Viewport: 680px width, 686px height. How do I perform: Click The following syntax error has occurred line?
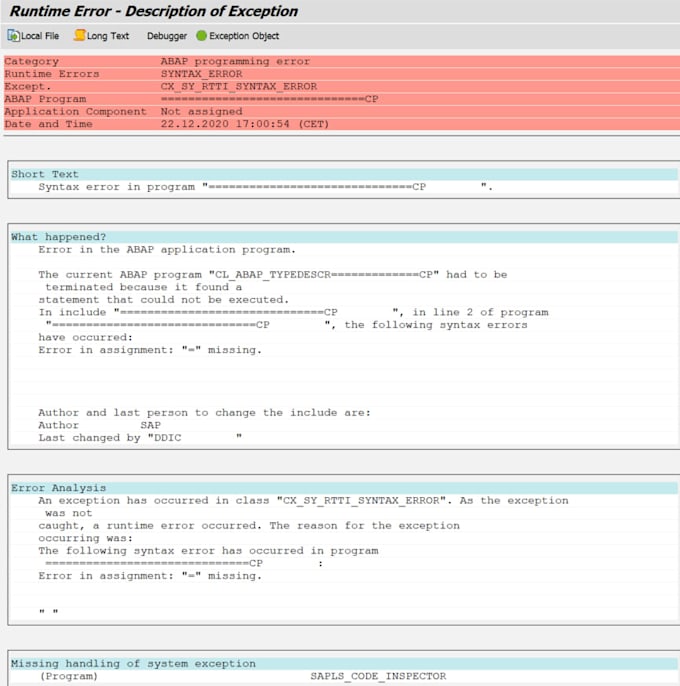208,551
